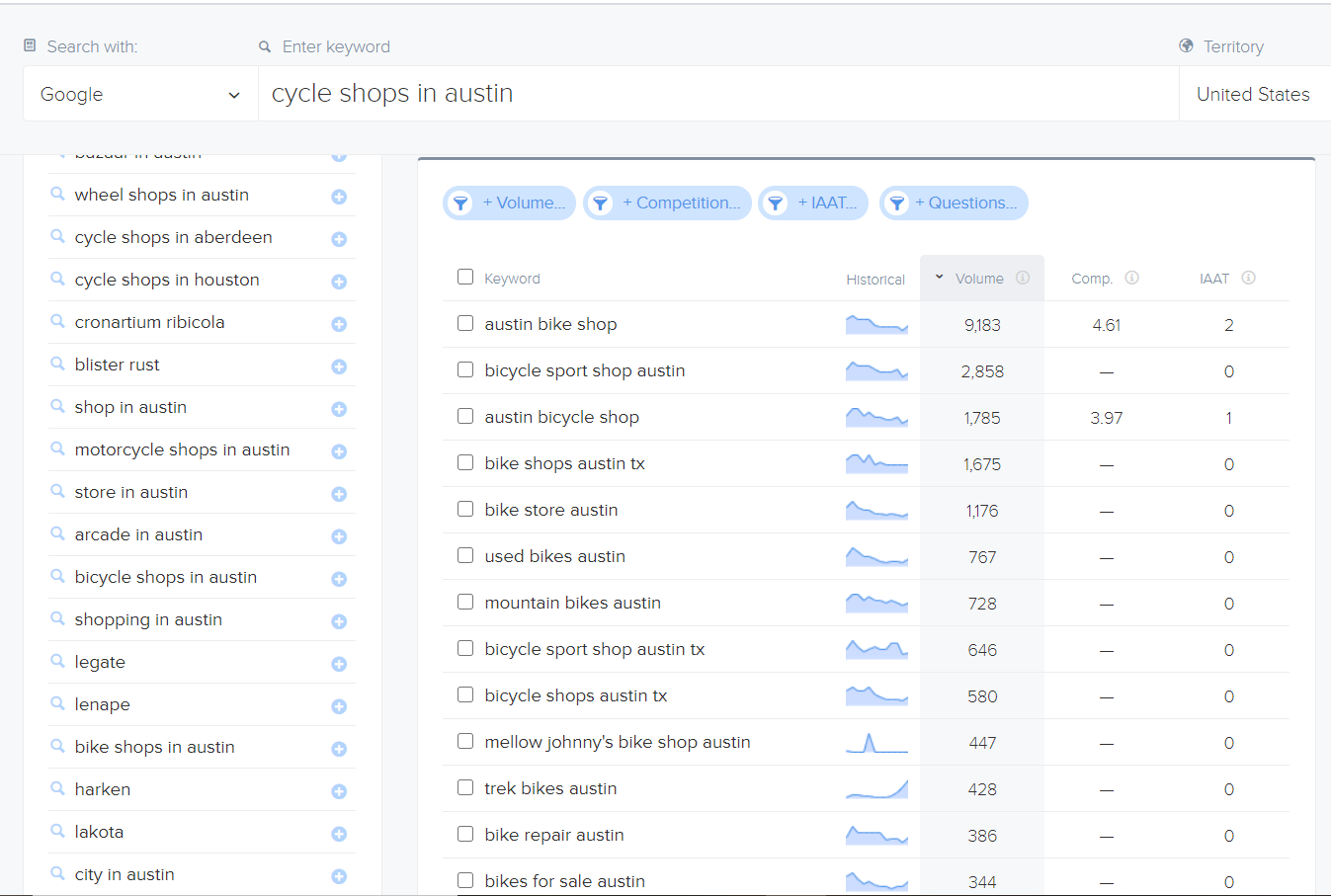Image resolution: width=1331 pixels, height=896 pixels.
Task: Click search icon beside 'bicycle shops in austin'
Action: 58,576
